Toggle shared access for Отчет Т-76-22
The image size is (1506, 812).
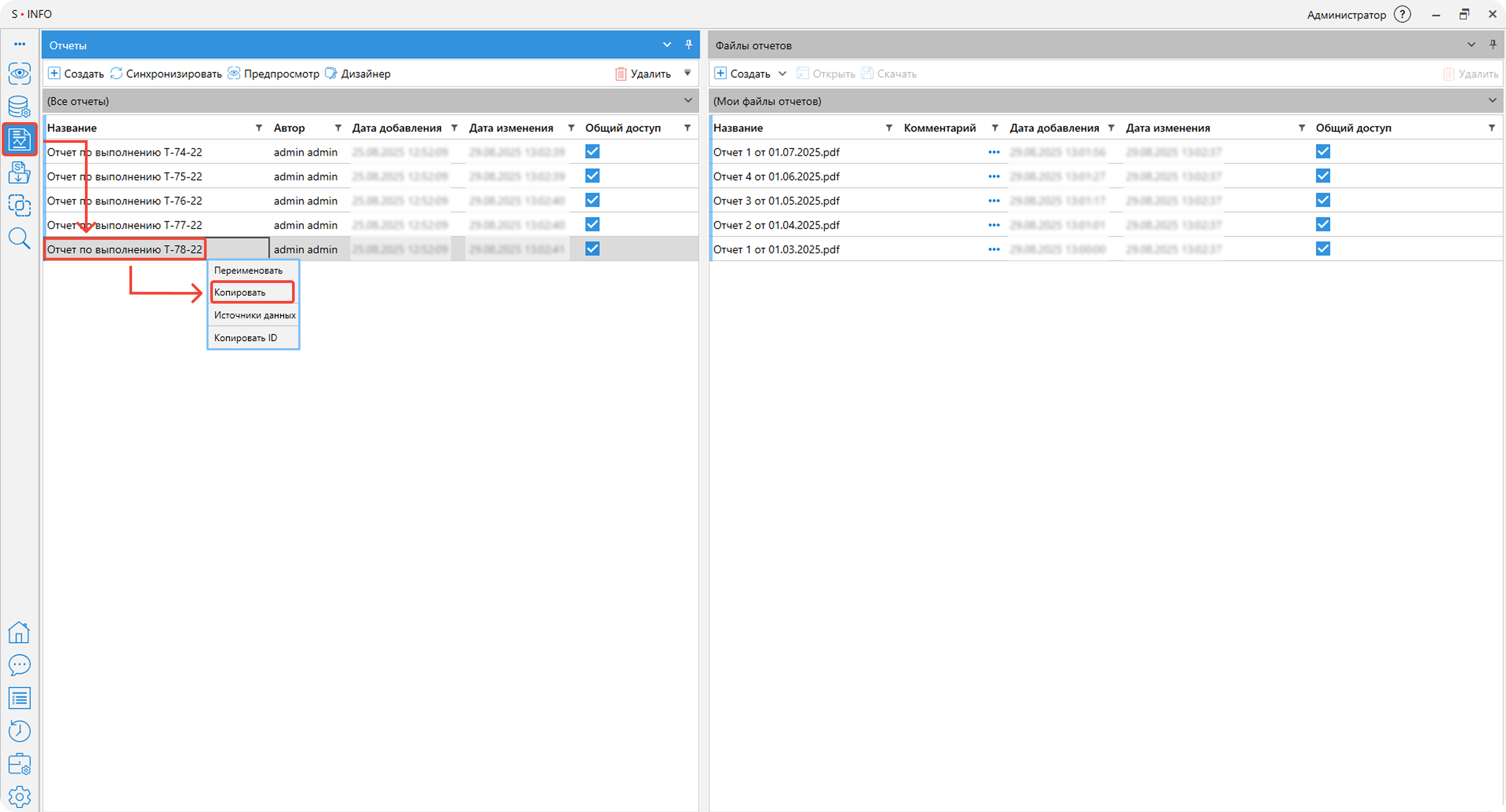[592, 200]
